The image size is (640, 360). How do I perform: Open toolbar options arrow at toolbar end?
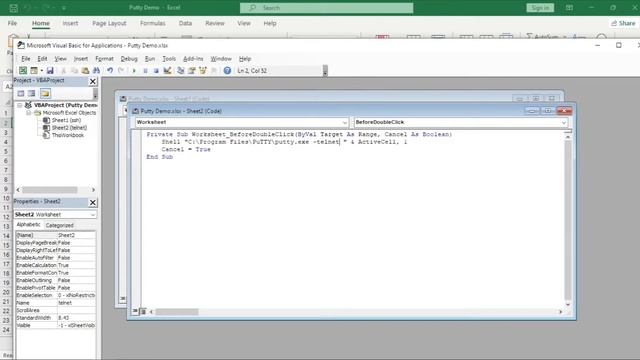point(325,71)
